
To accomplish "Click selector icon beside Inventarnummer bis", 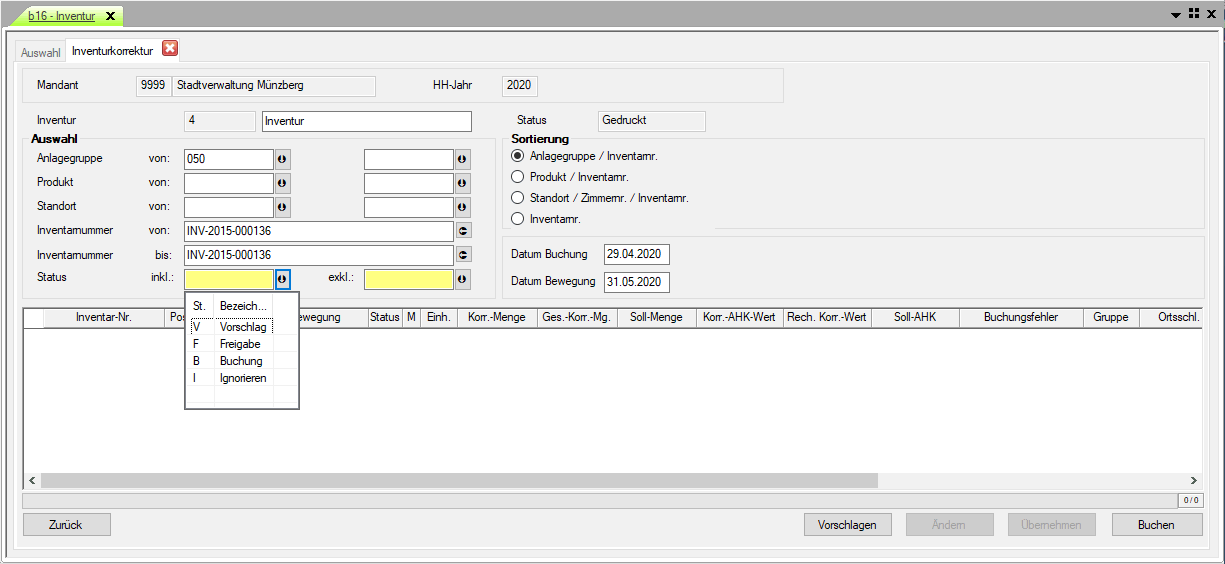I will click(x=463, y=255).
